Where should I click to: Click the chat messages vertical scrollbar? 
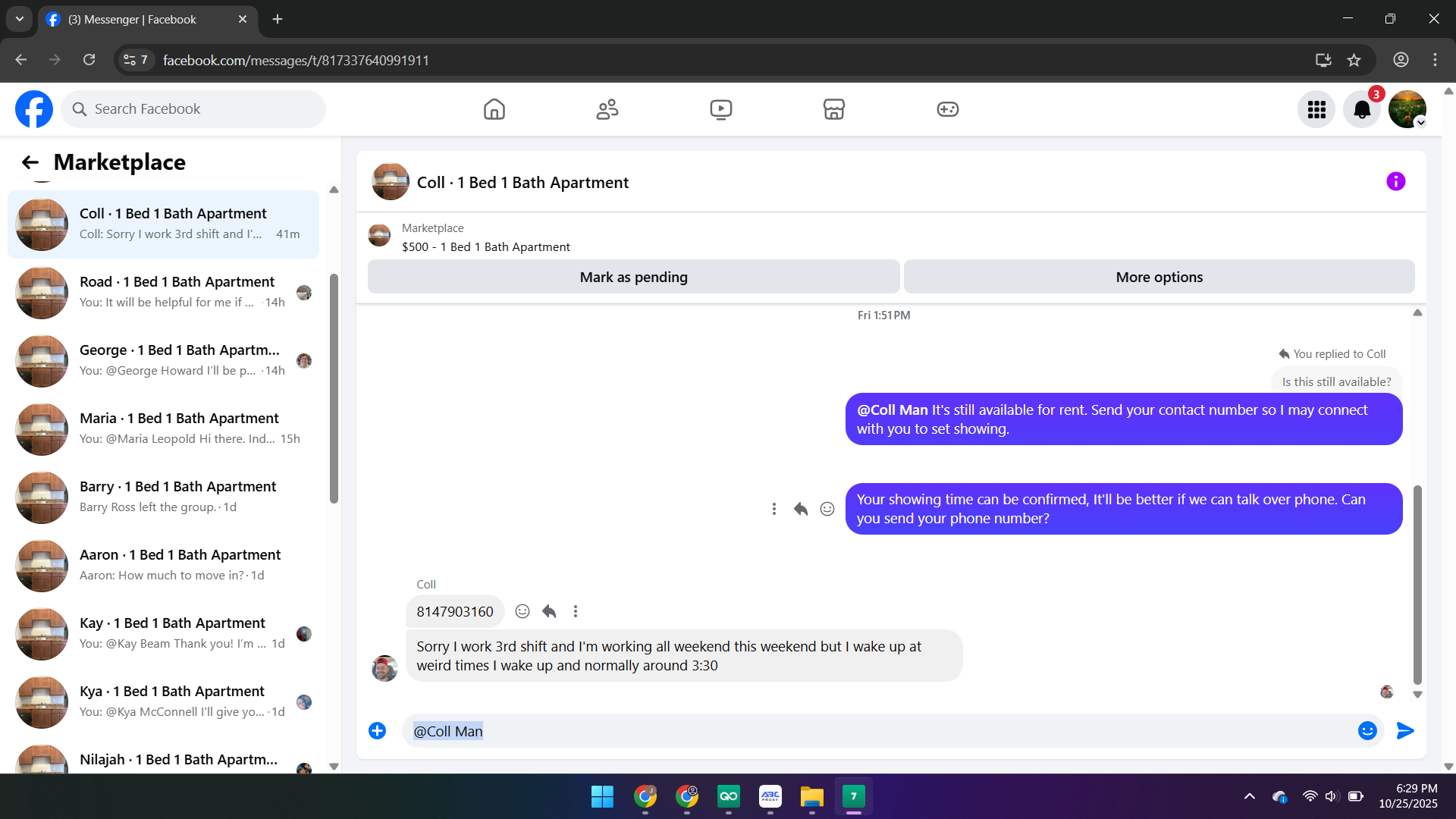click(1417, 584)
